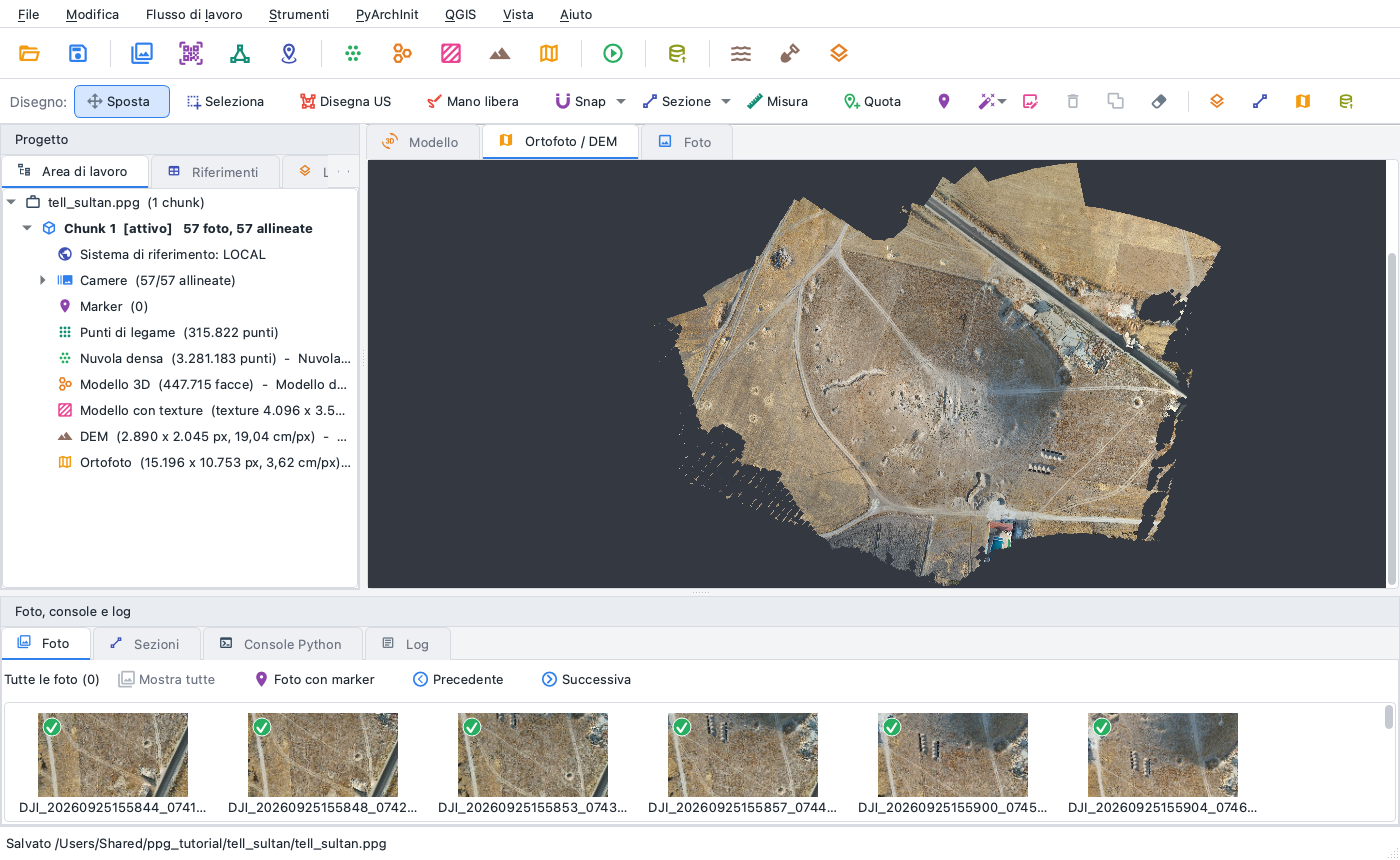Click the orange build 3D model icon
The height and width of the screenshot is (860, 1400).
pos(402,54)
